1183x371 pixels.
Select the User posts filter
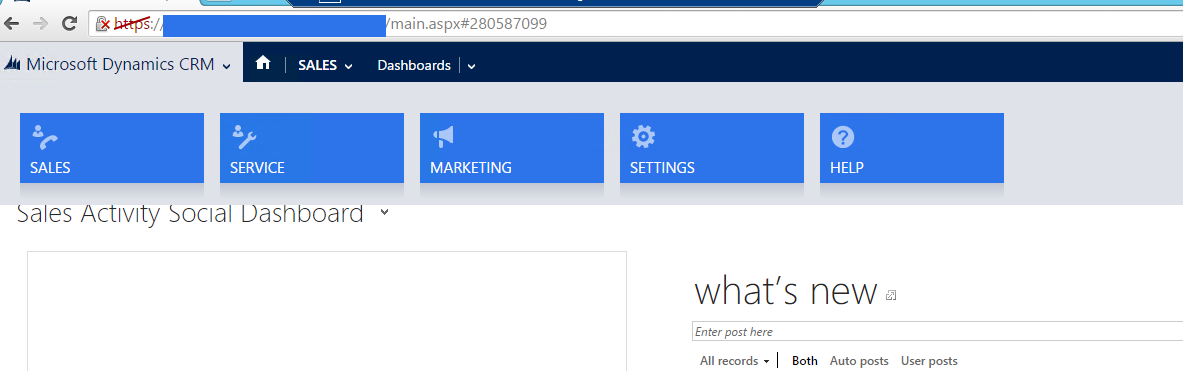[x=929, y=361]
